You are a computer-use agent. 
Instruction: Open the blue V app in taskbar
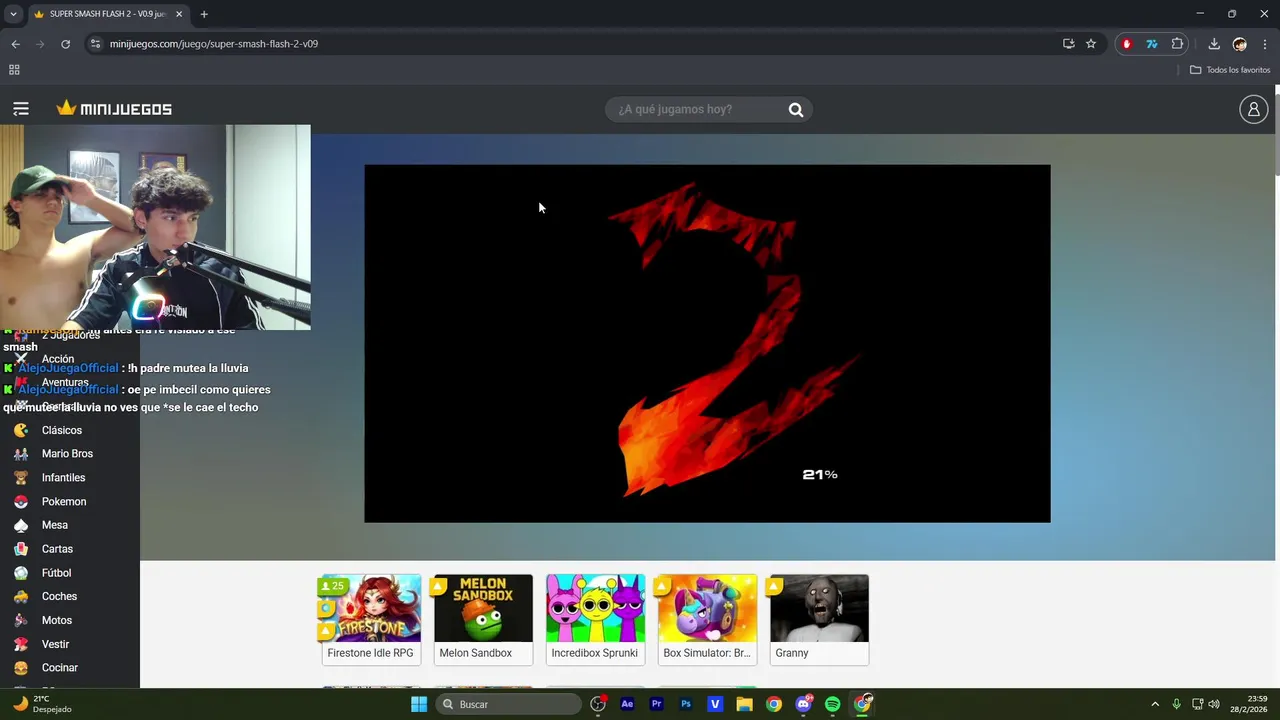(x=715, y=704)
